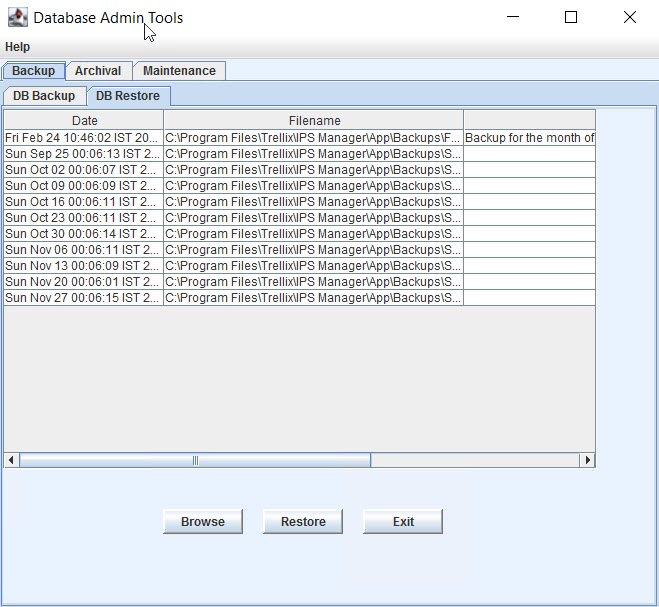Switch to the Backup tab
Viewport: 659px width, 607px height.
tap(34, 71)
